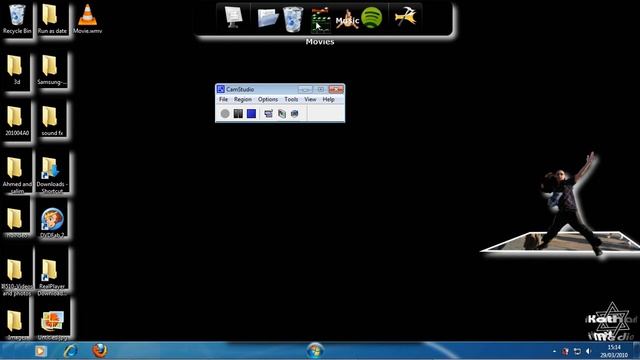Select the 'Downloads - Shortcut' desktop icon
Image resolution: width=640 pixels, height=360 pixels.
[x=52, y=175]
